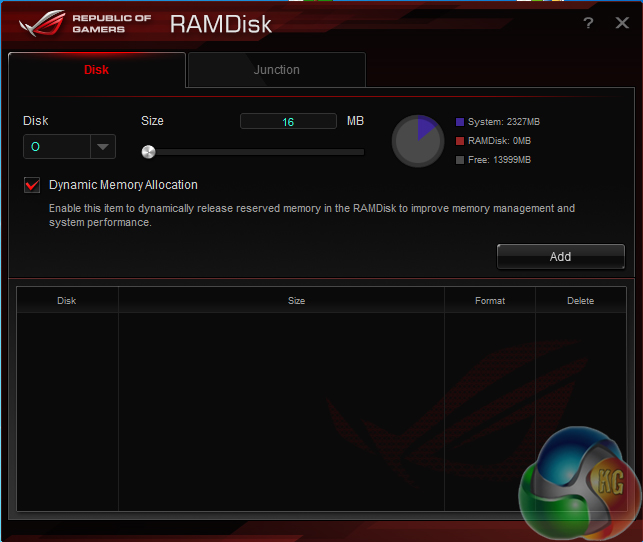Close the RAMDisk window
Screen dimensions: 643x542
tap(622, 23)
